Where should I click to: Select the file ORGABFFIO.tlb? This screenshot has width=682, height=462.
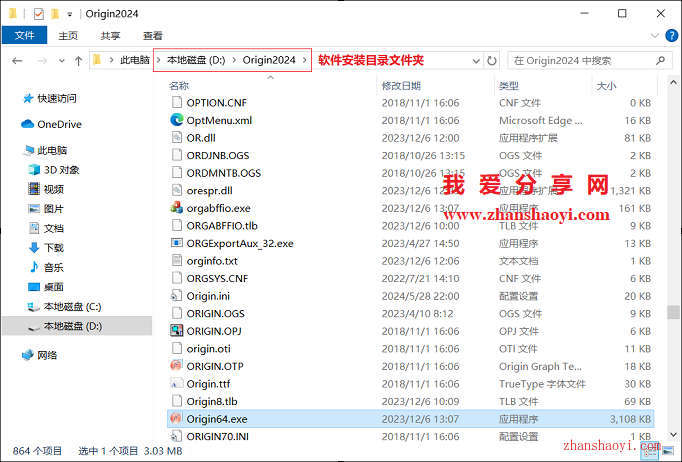coord(411,226)
